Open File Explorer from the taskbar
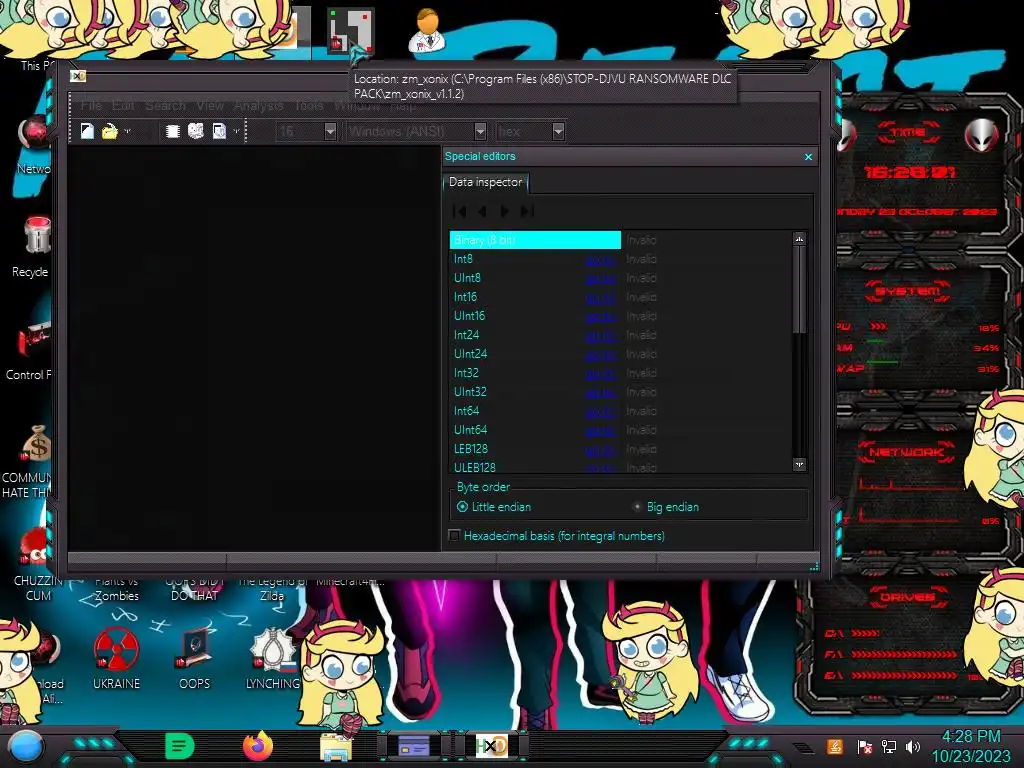 tap(336, 747)
